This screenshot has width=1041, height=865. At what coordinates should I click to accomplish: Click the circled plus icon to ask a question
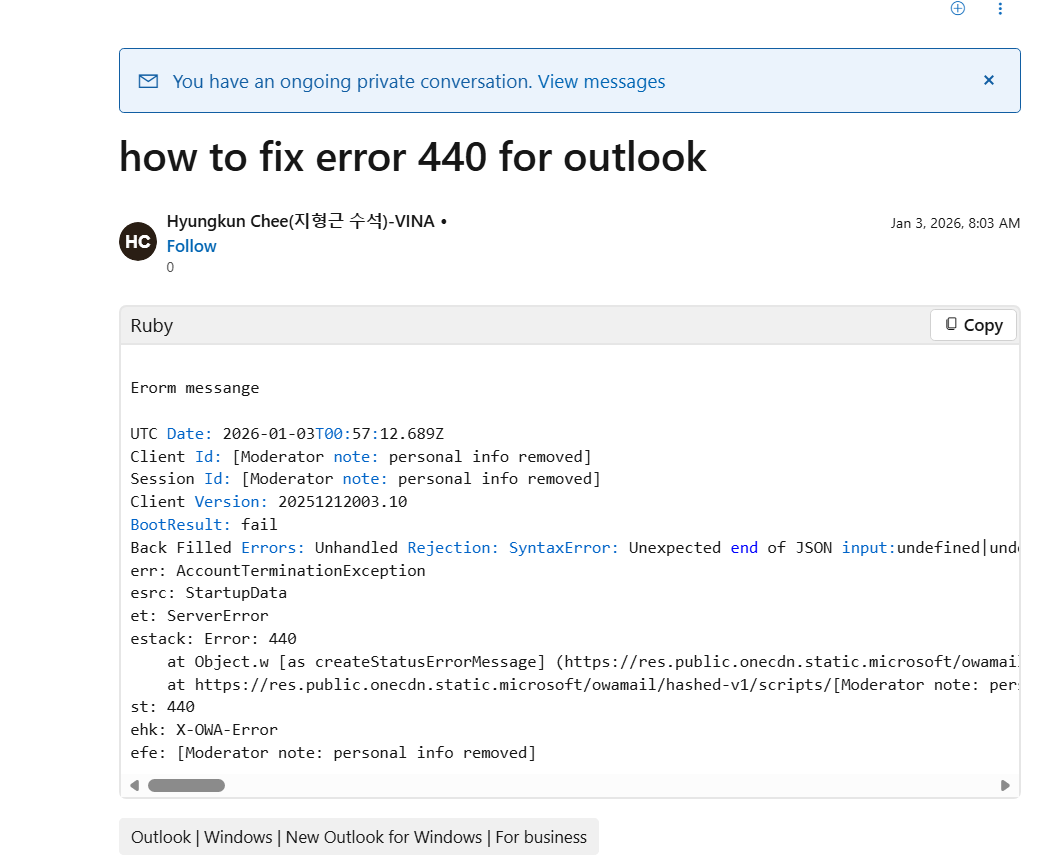(957, 9)
